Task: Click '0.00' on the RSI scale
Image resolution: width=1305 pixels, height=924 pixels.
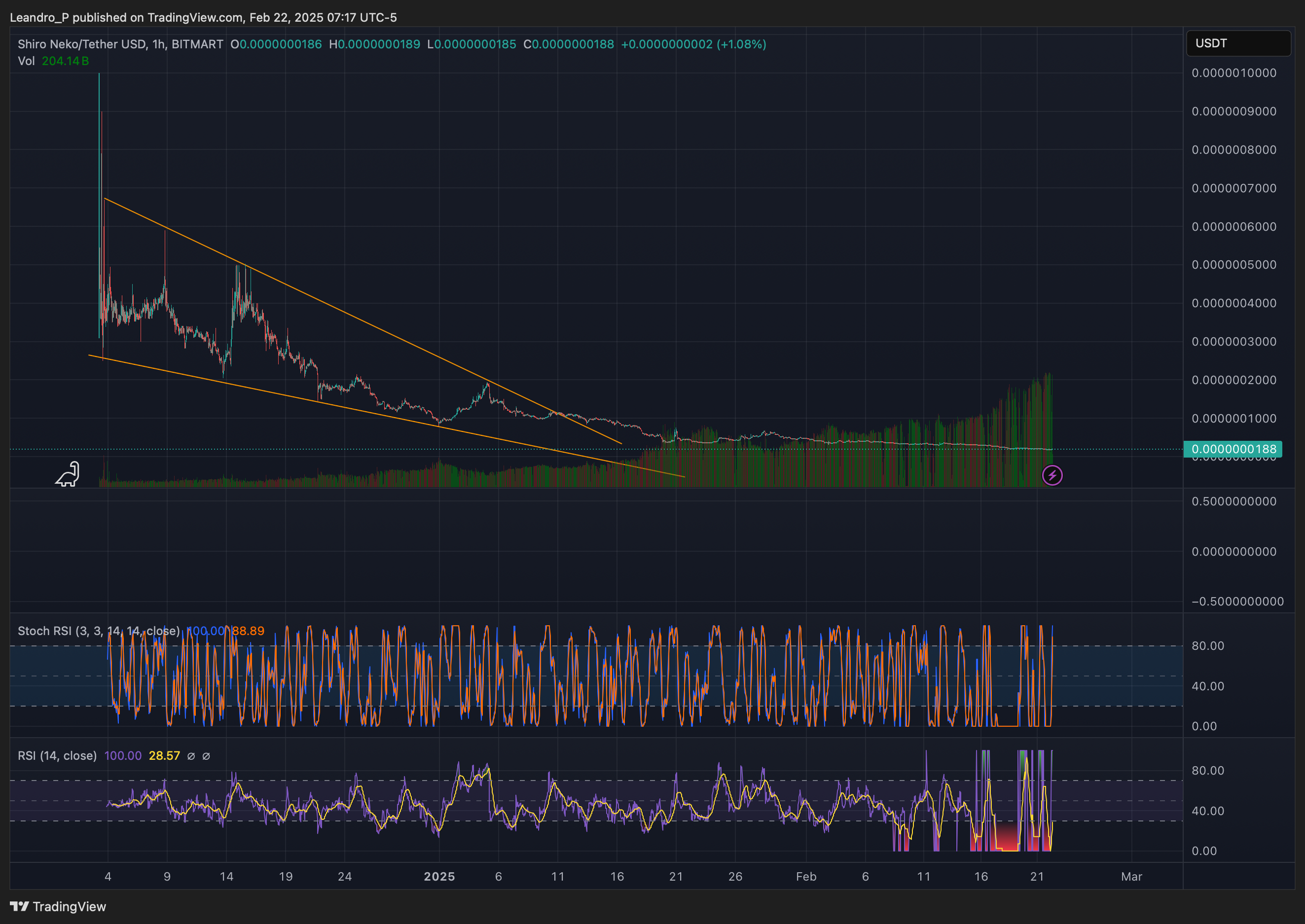Action: (1204, 851)
